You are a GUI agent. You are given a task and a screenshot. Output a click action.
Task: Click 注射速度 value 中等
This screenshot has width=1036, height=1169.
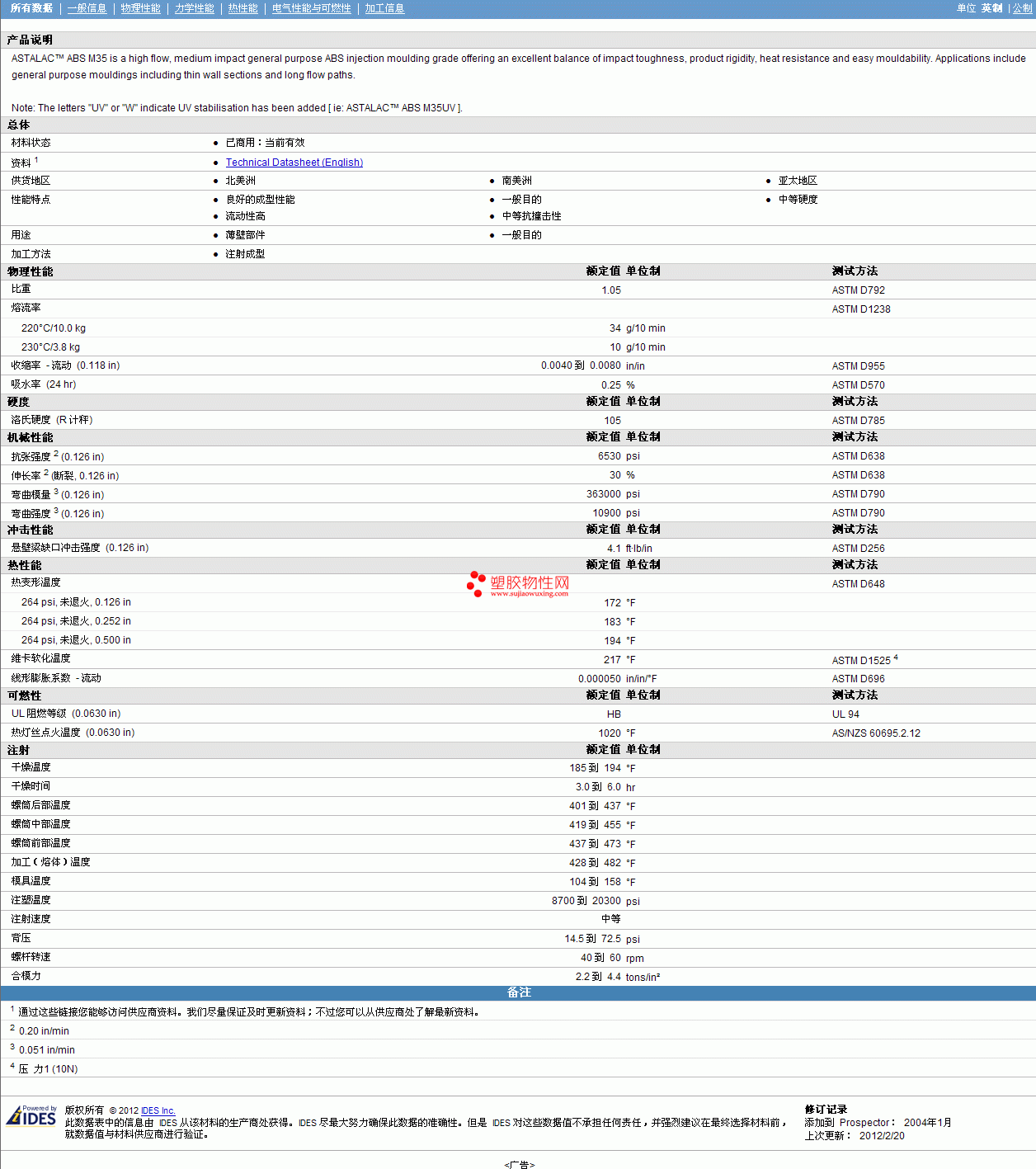point(611,919)
